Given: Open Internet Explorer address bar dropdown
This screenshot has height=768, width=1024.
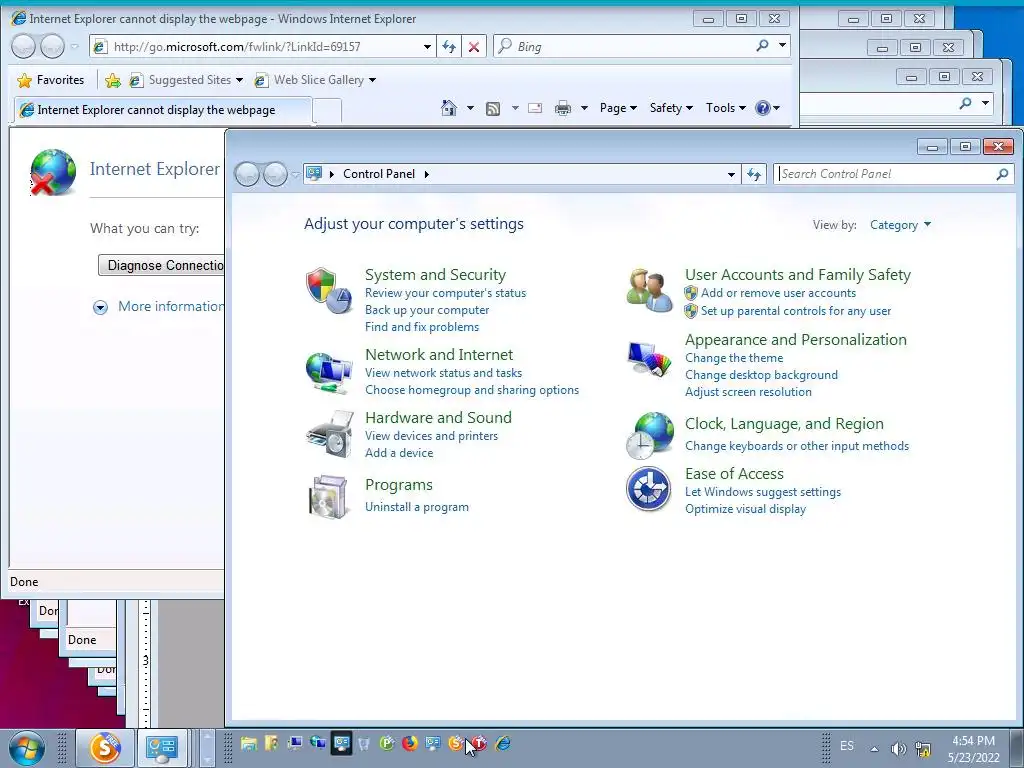Looking at the screenshot, I should (x=427, y=46).
